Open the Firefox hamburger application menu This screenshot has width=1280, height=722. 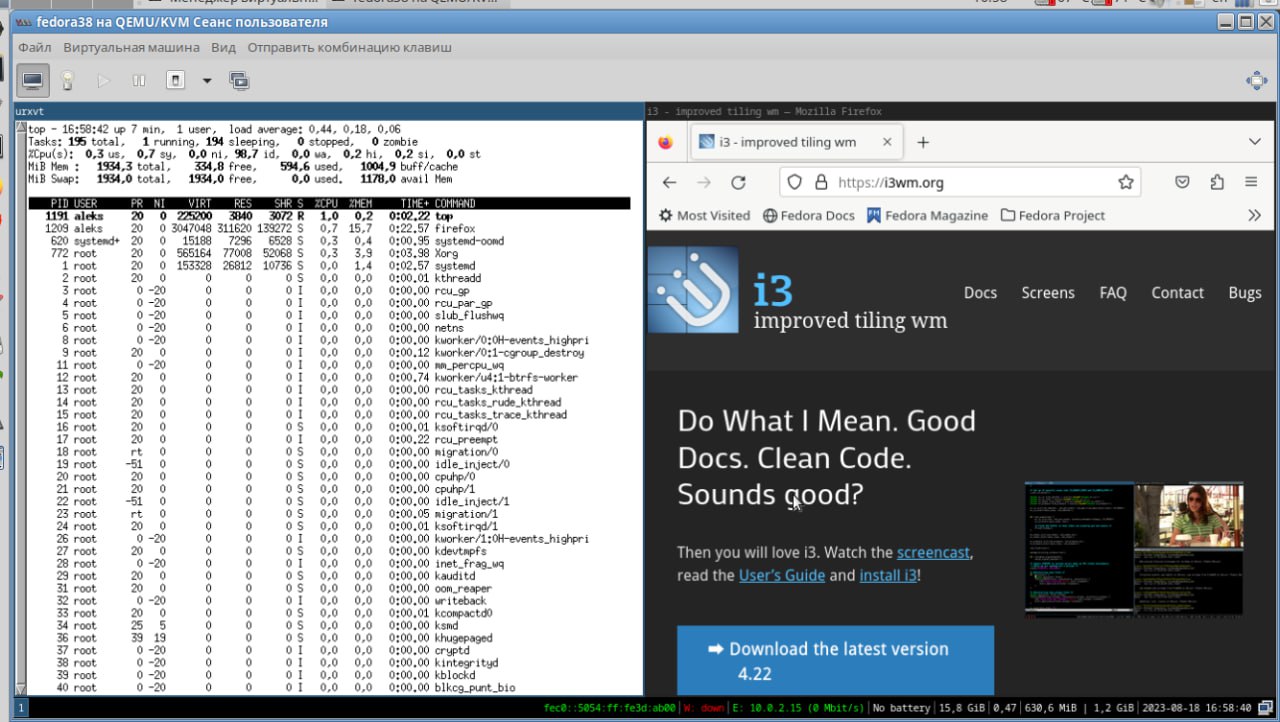(1251, 182)
